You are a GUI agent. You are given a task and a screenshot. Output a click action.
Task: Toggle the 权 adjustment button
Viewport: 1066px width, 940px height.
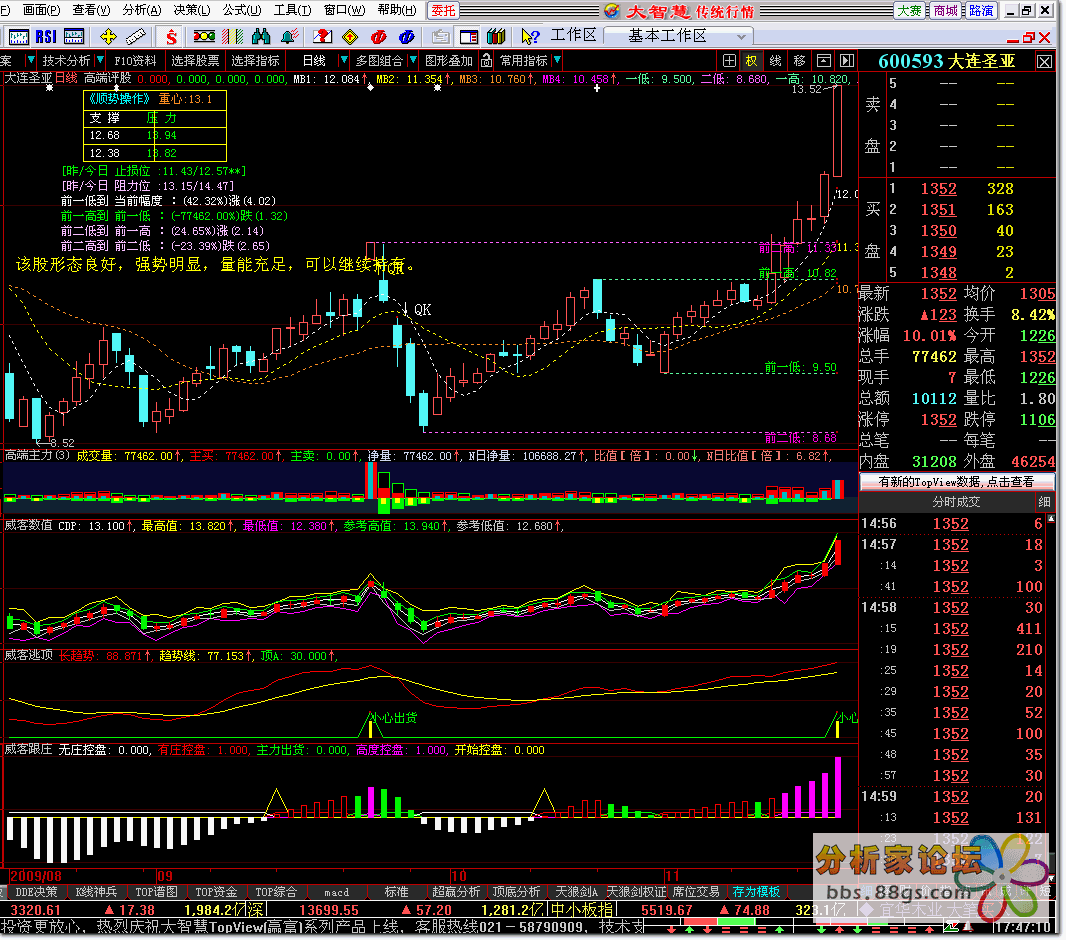[x=751, y=61]
